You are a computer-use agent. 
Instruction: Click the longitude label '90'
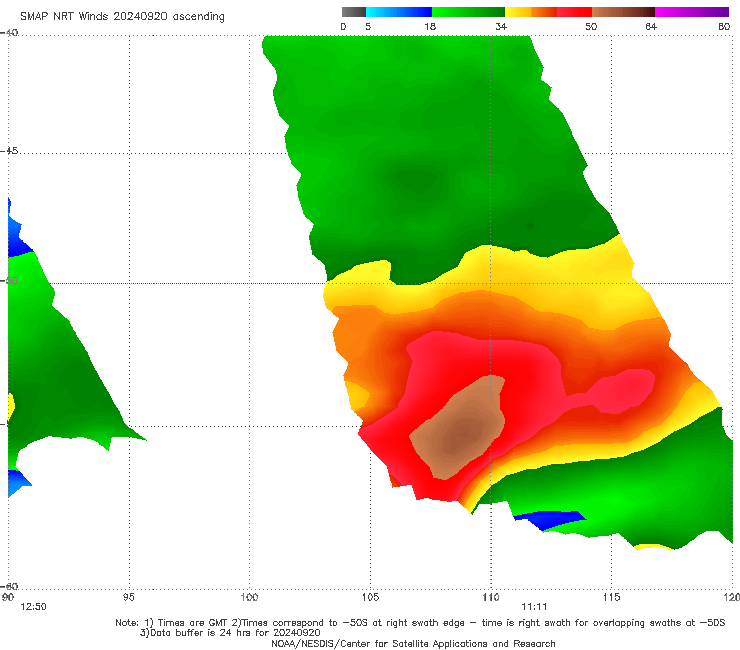click(8, 598)
